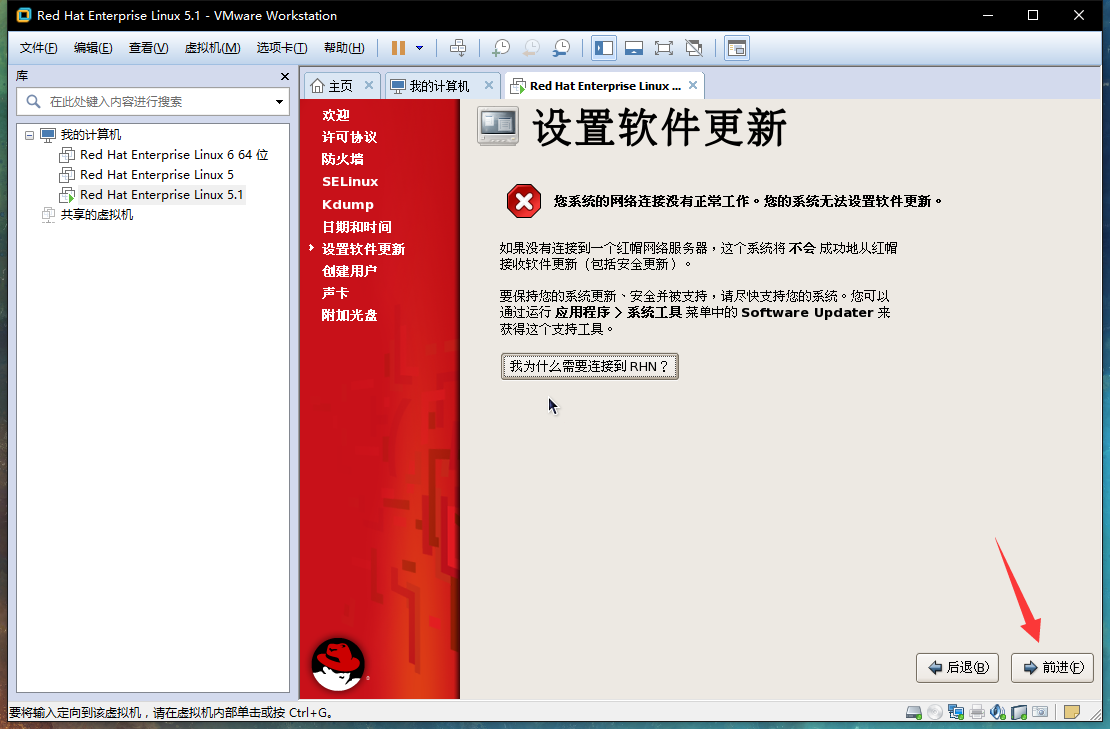Click the VMware Workstation title bar icon
Screen dimensions: 1110x729
pyautogui.click(x=23, y=15)
